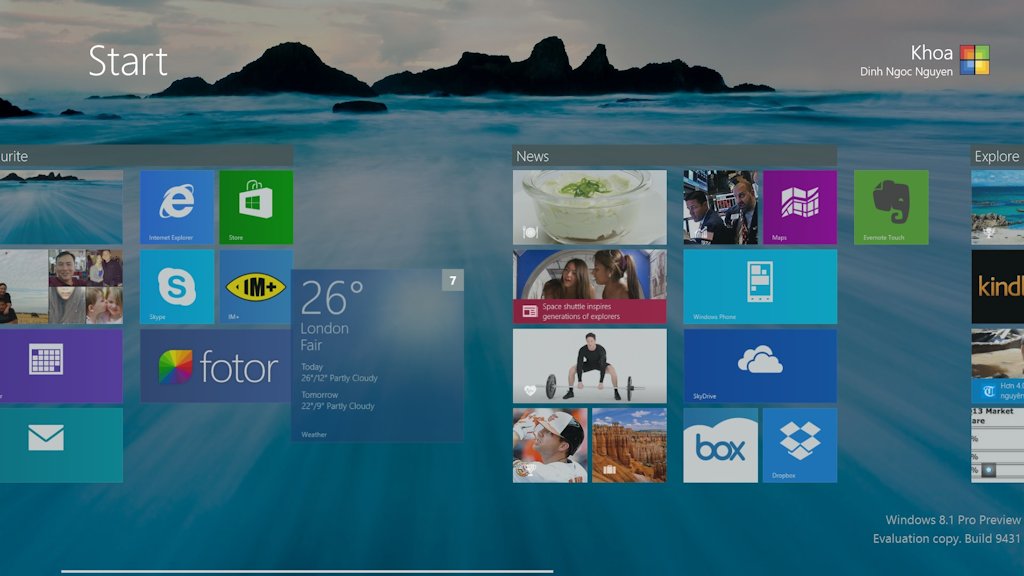The image size is (1024, 576).
Task: Click the notification badge showing 7
Action: tap(453, 280)
